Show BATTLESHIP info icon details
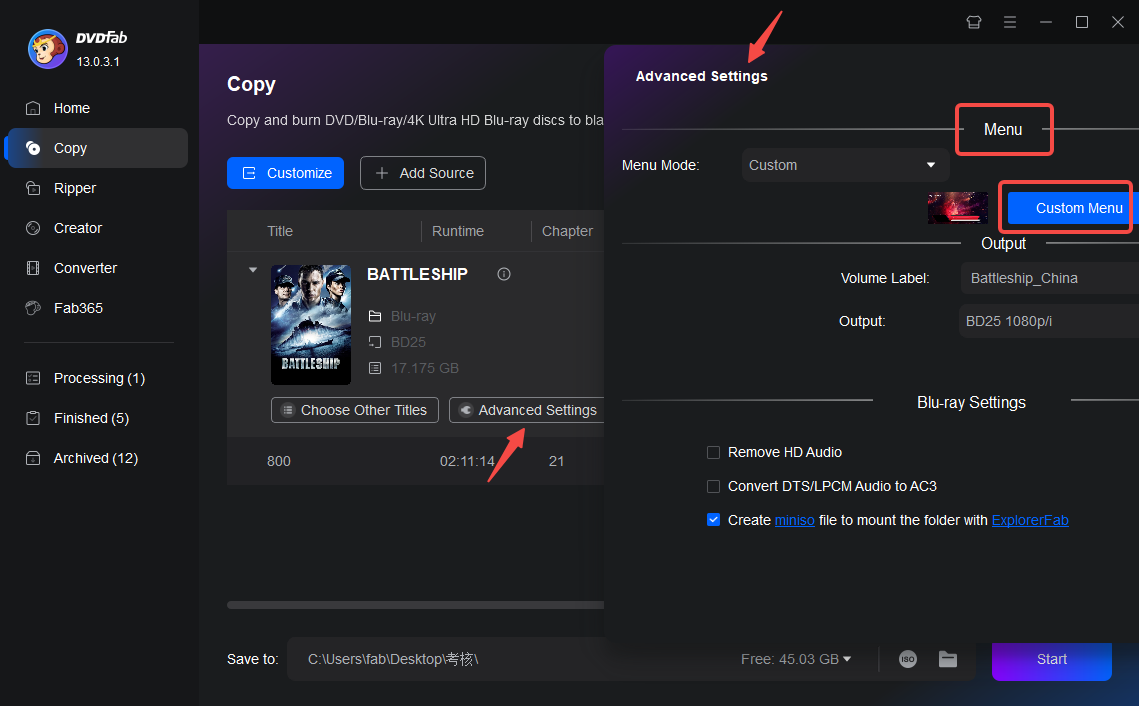The width and height of the screenshot is (1139, 706). point(503,274)
